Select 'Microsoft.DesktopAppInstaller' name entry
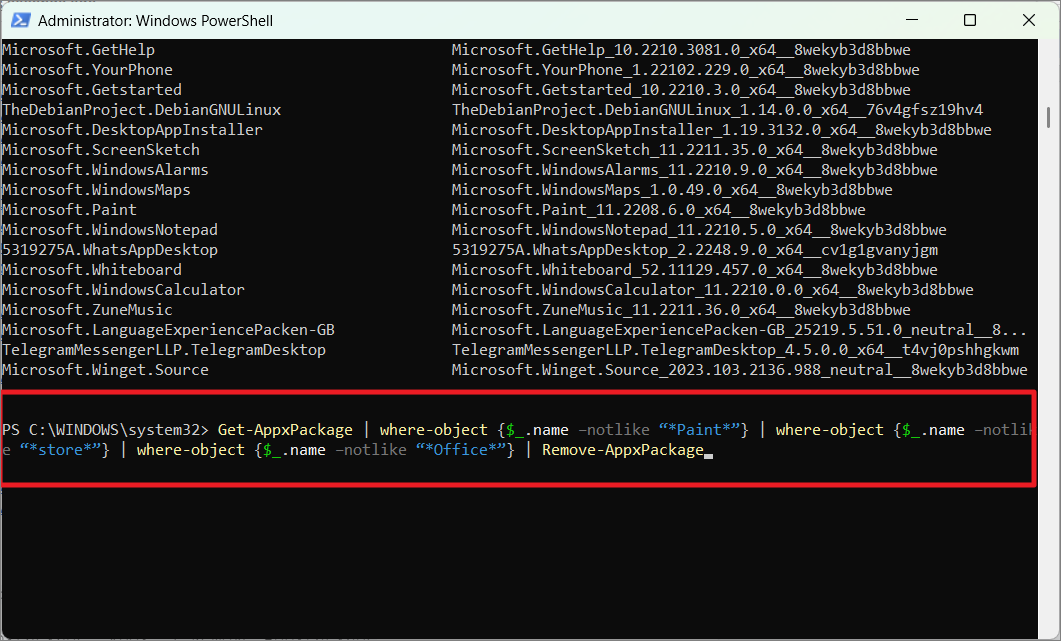Viewport: 1061px width, 641px height. click(133, 129)
